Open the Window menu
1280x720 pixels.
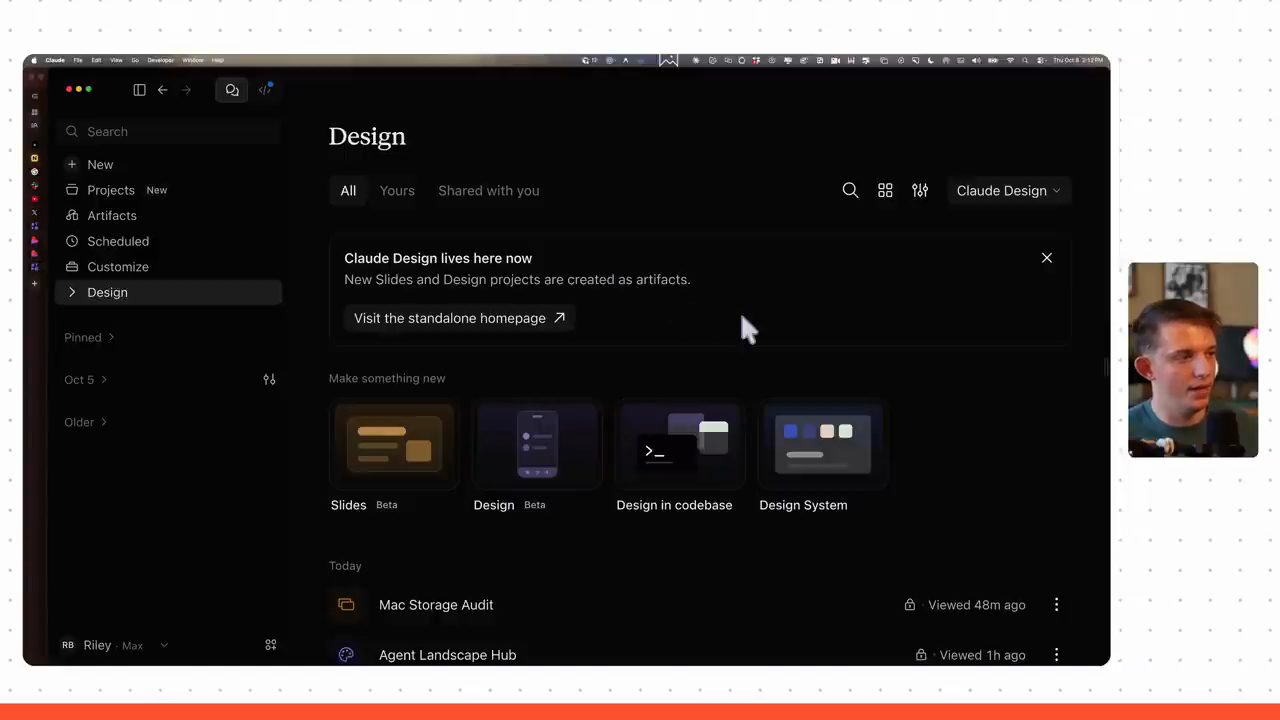click(x=193, y=60)
